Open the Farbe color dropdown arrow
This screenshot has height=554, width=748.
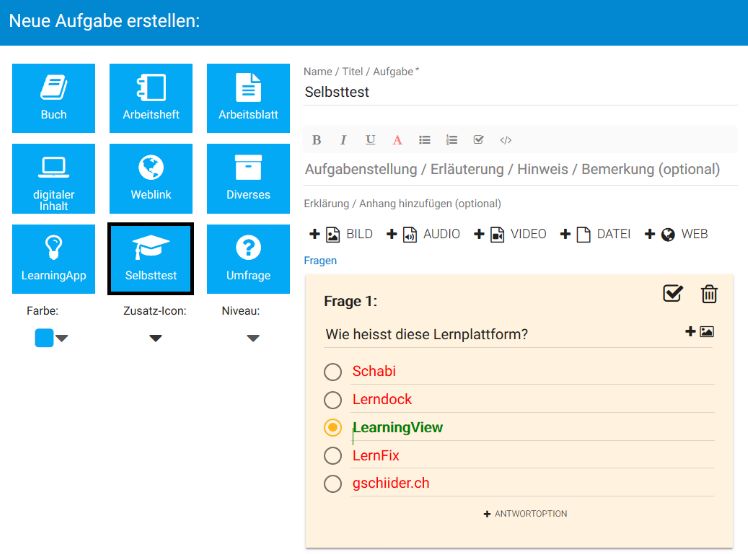(62, 339)
